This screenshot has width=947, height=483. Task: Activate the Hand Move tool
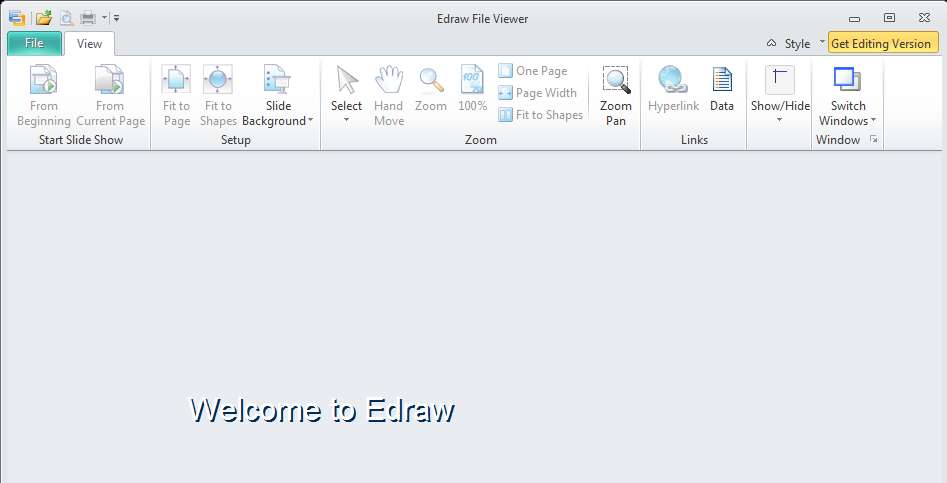click(388, 96)
